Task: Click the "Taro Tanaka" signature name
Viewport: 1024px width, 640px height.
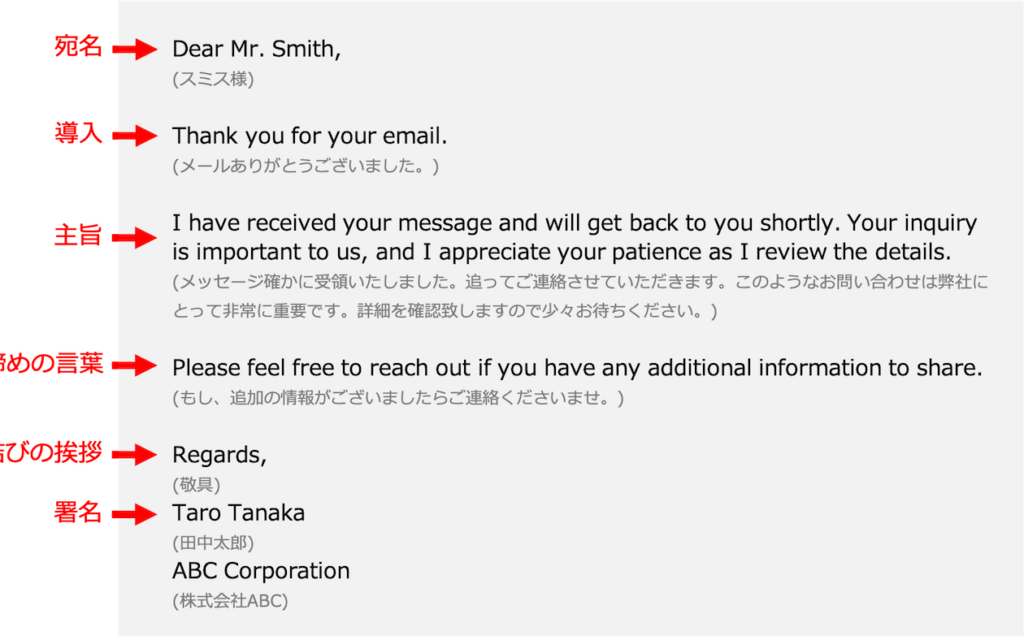Action: point(238,513)
